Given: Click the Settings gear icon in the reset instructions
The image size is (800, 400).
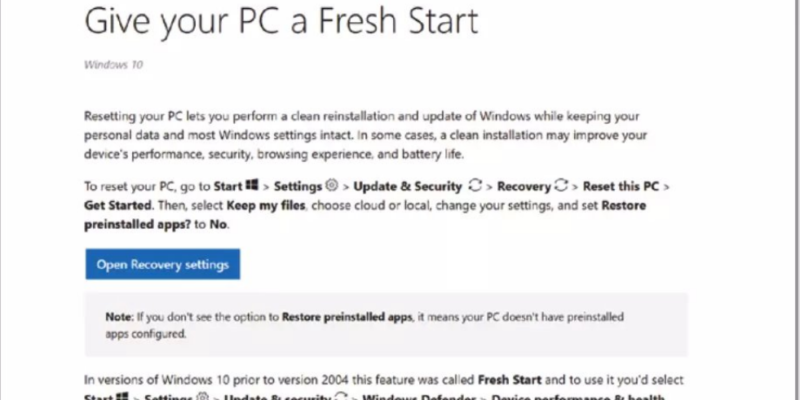Looking at the screenshot, I should [333, 186].
